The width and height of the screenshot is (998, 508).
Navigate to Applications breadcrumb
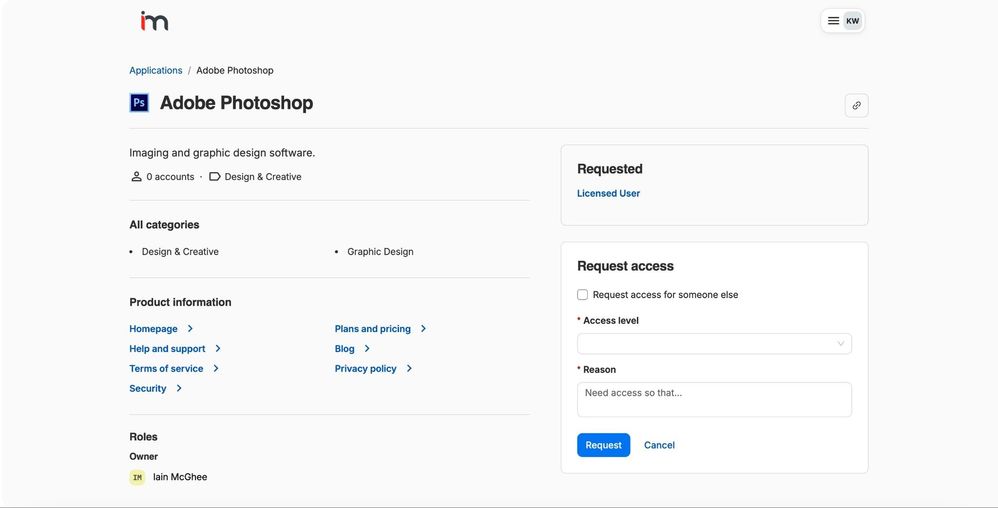156,71
